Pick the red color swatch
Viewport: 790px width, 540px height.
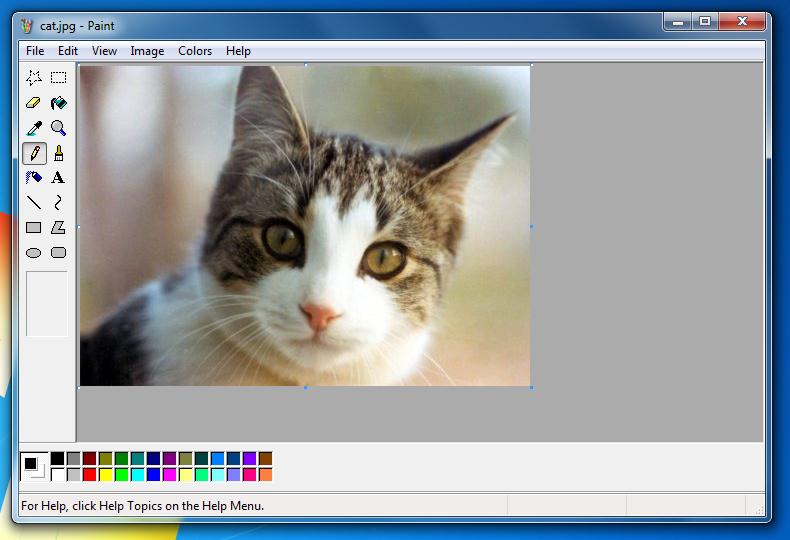tap(90, 474)
